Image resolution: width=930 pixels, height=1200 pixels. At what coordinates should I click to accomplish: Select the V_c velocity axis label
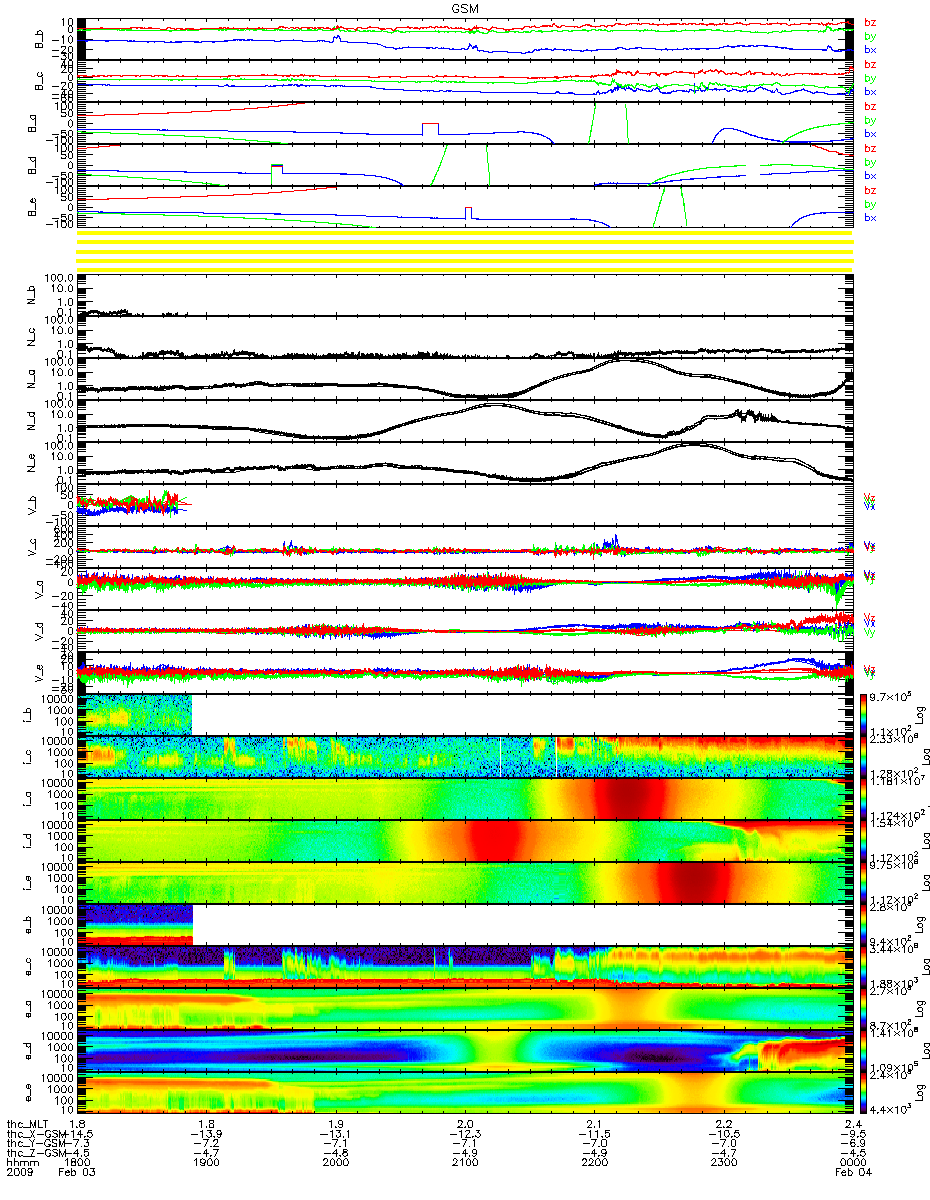33,548
